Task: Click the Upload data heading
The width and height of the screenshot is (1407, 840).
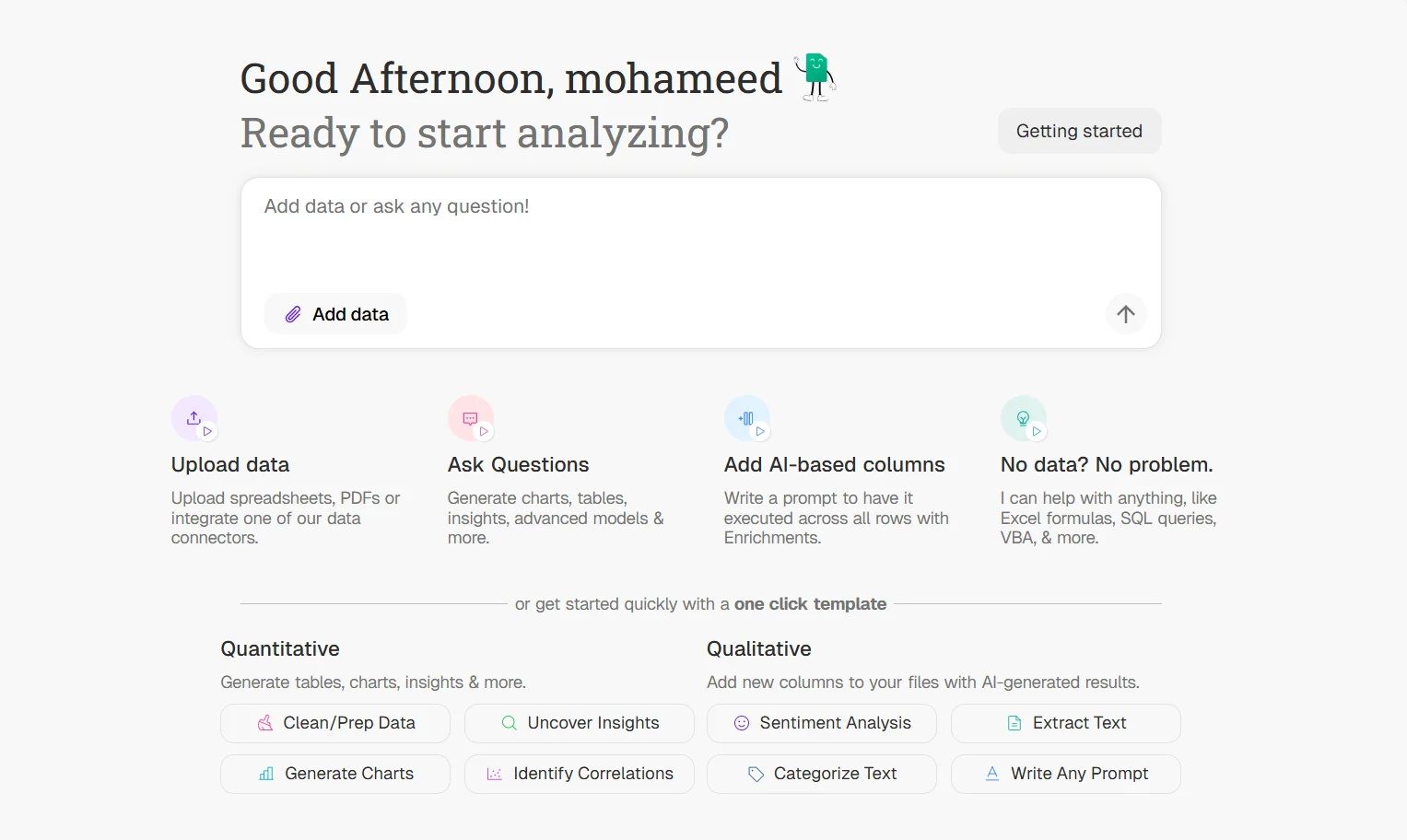Action: (230, 464)
